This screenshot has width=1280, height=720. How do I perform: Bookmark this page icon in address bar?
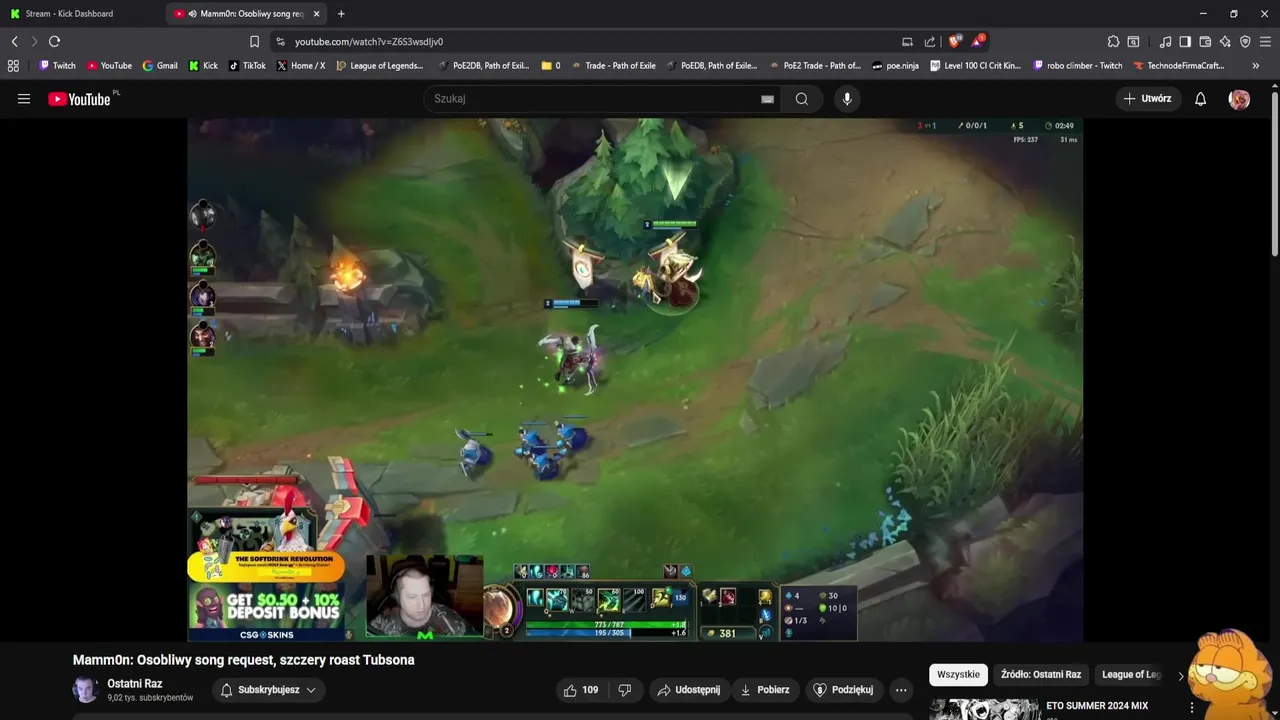(x=254, y=41)
